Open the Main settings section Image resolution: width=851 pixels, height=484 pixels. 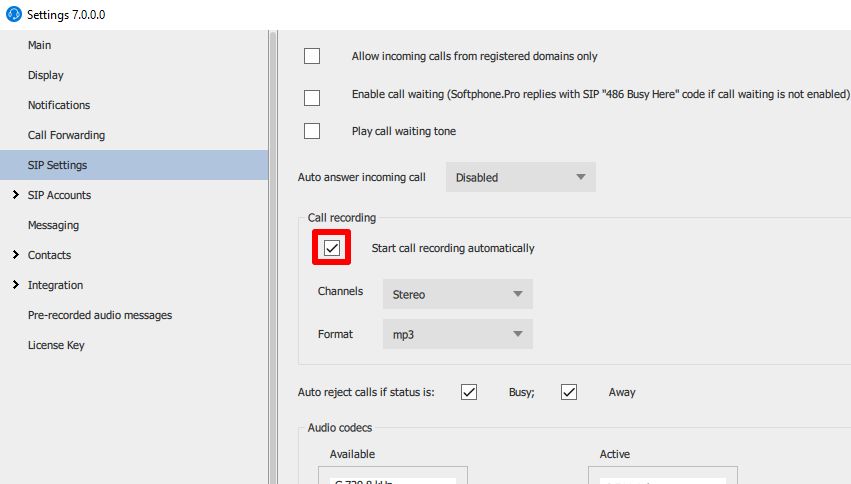pyautogui.click(x=40, y=45)
